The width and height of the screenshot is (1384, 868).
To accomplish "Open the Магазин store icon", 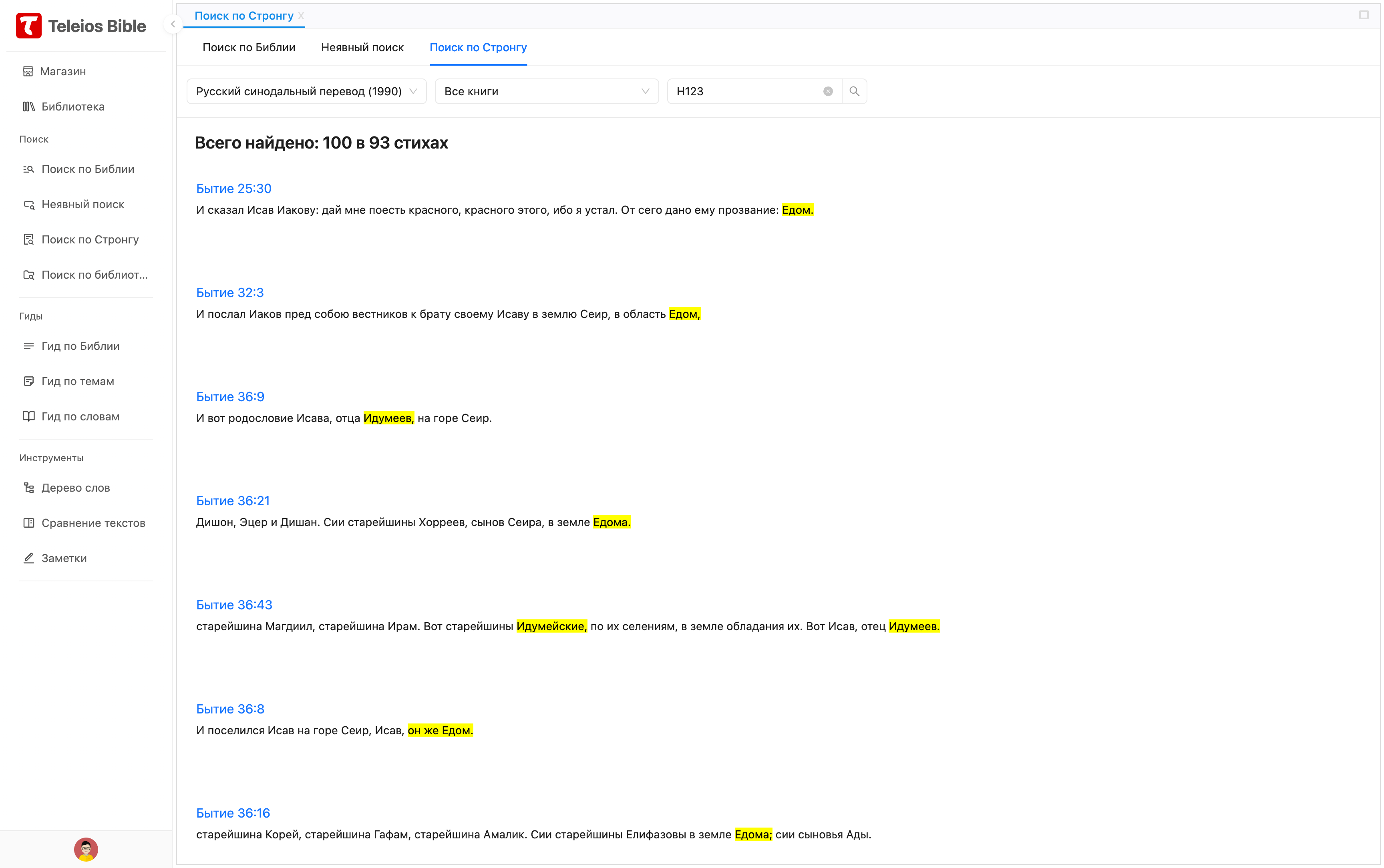I will (x=28, y=71).
